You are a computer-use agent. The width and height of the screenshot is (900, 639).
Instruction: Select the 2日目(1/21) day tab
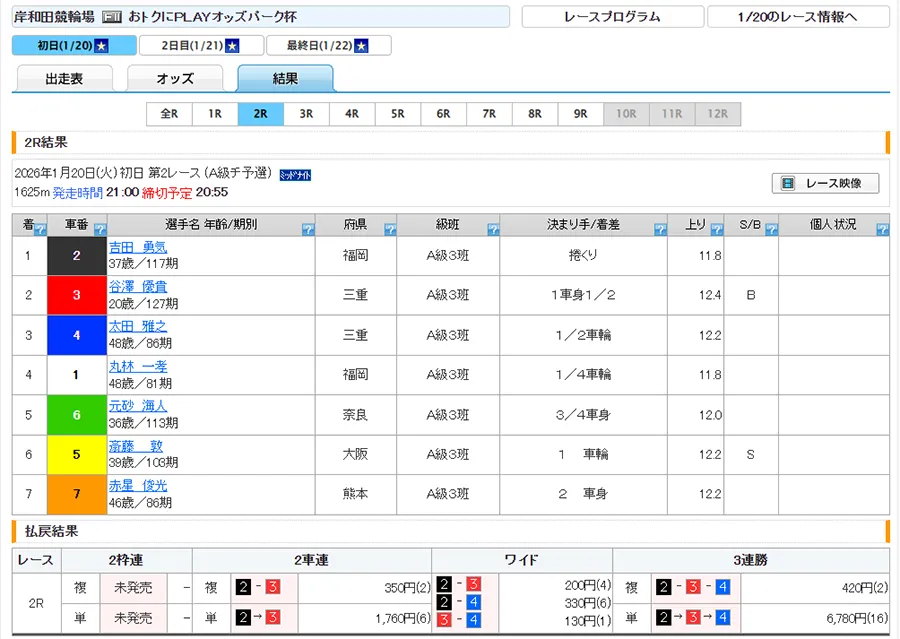(201, 46)
